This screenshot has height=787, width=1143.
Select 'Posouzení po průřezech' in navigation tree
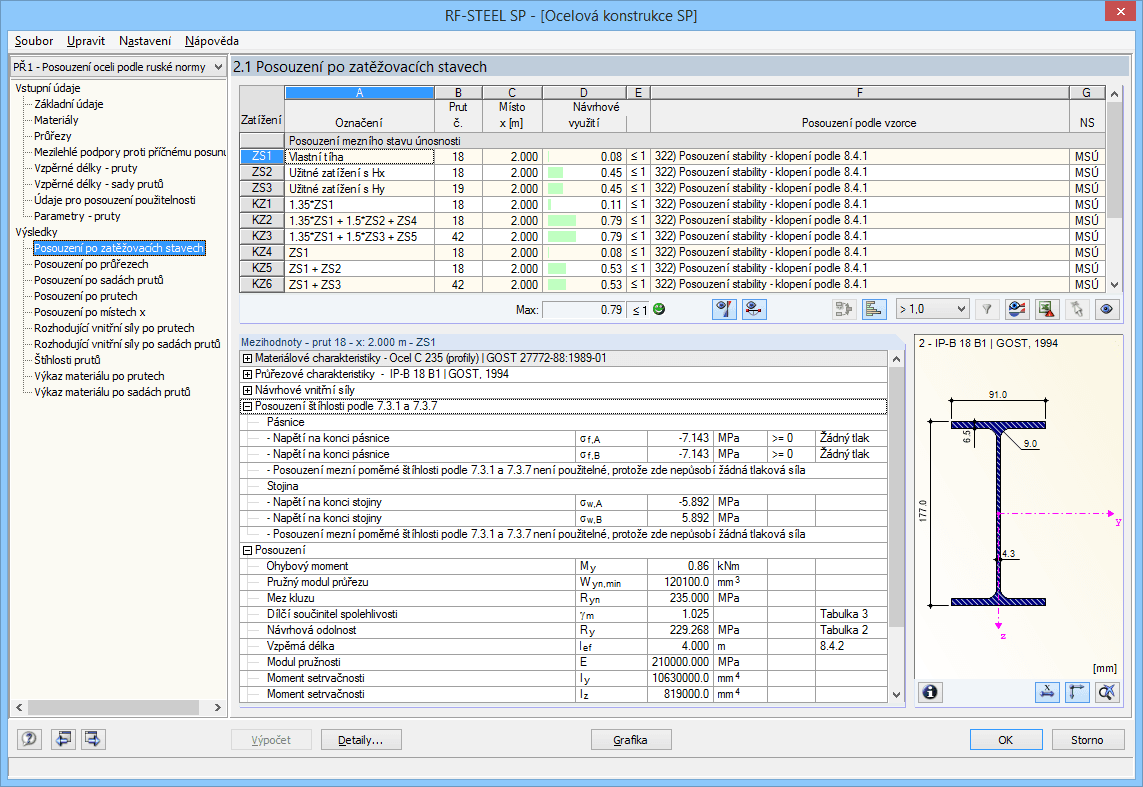(x=91, y=264)
